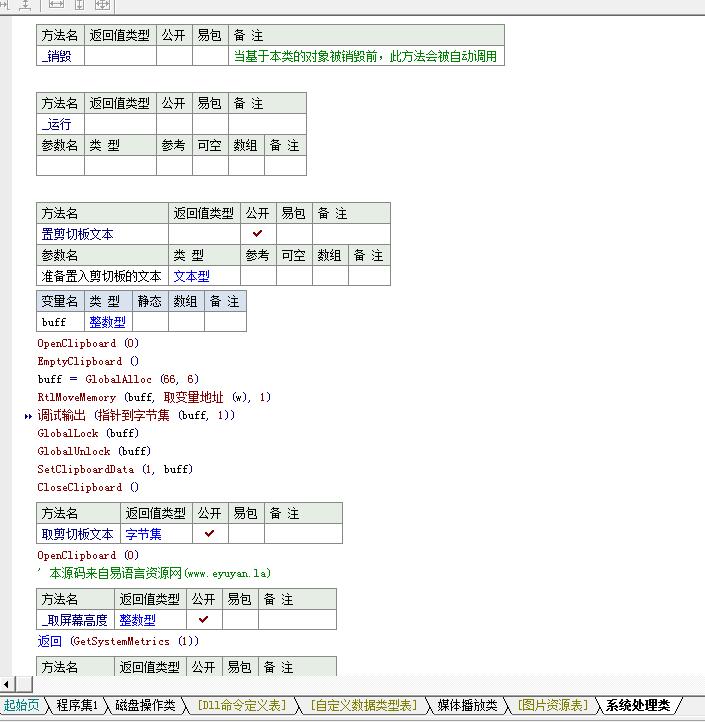Click parameter name 准备置入剪切板的文本

(x=101, y=276)
